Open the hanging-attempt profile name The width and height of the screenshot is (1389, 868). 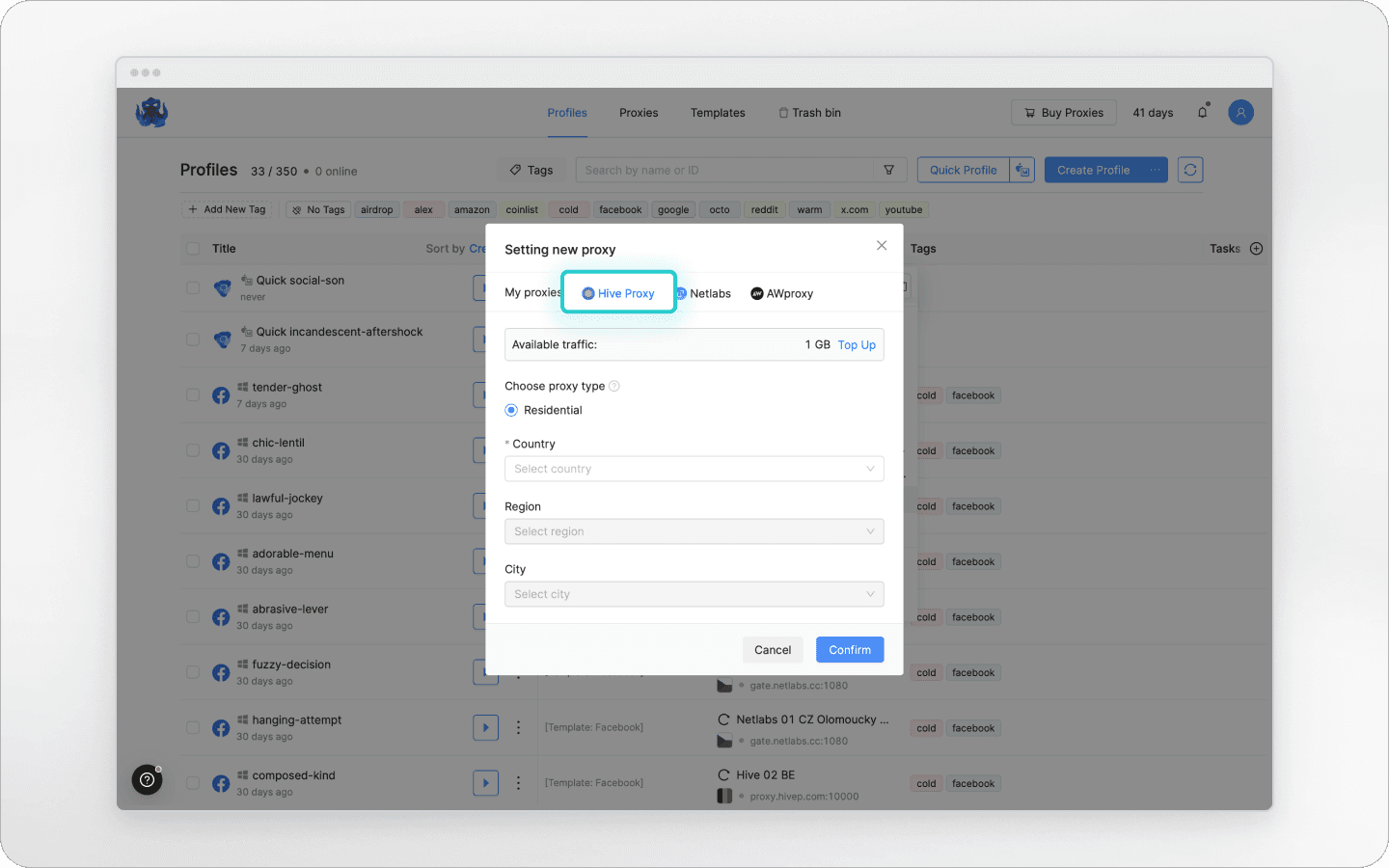(297, 719)
